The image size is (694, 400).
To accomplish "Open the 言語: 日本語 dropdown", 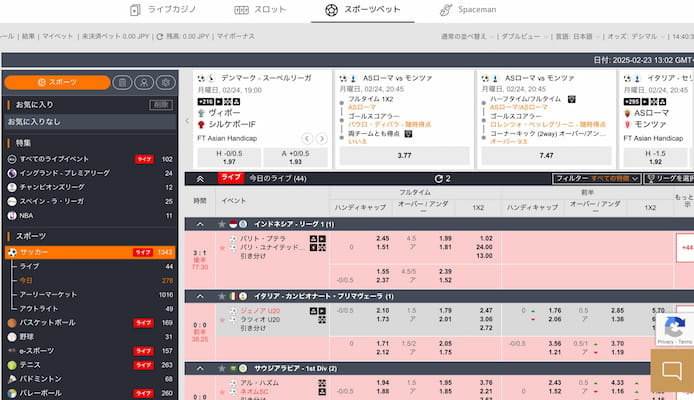I will [x=577, y=36].
